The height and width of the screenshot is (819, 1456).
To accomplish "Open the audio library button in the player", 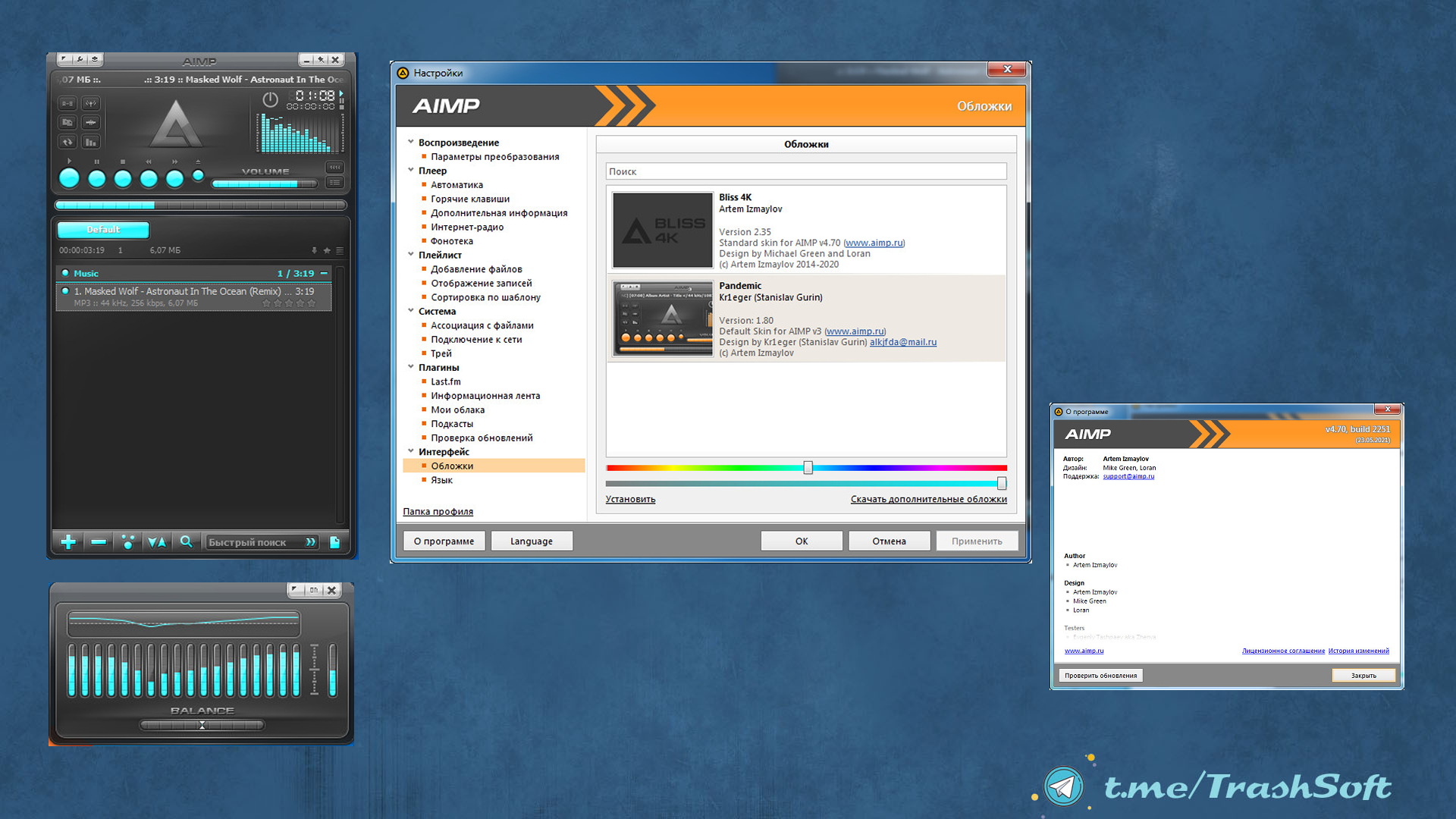I will (x=67, y=122).
